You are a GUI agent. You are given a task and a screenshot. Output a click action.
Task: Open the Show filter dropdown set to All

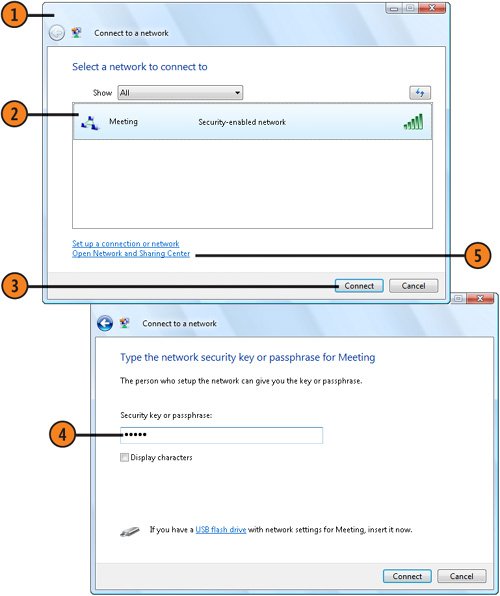(x=180, y=92)
